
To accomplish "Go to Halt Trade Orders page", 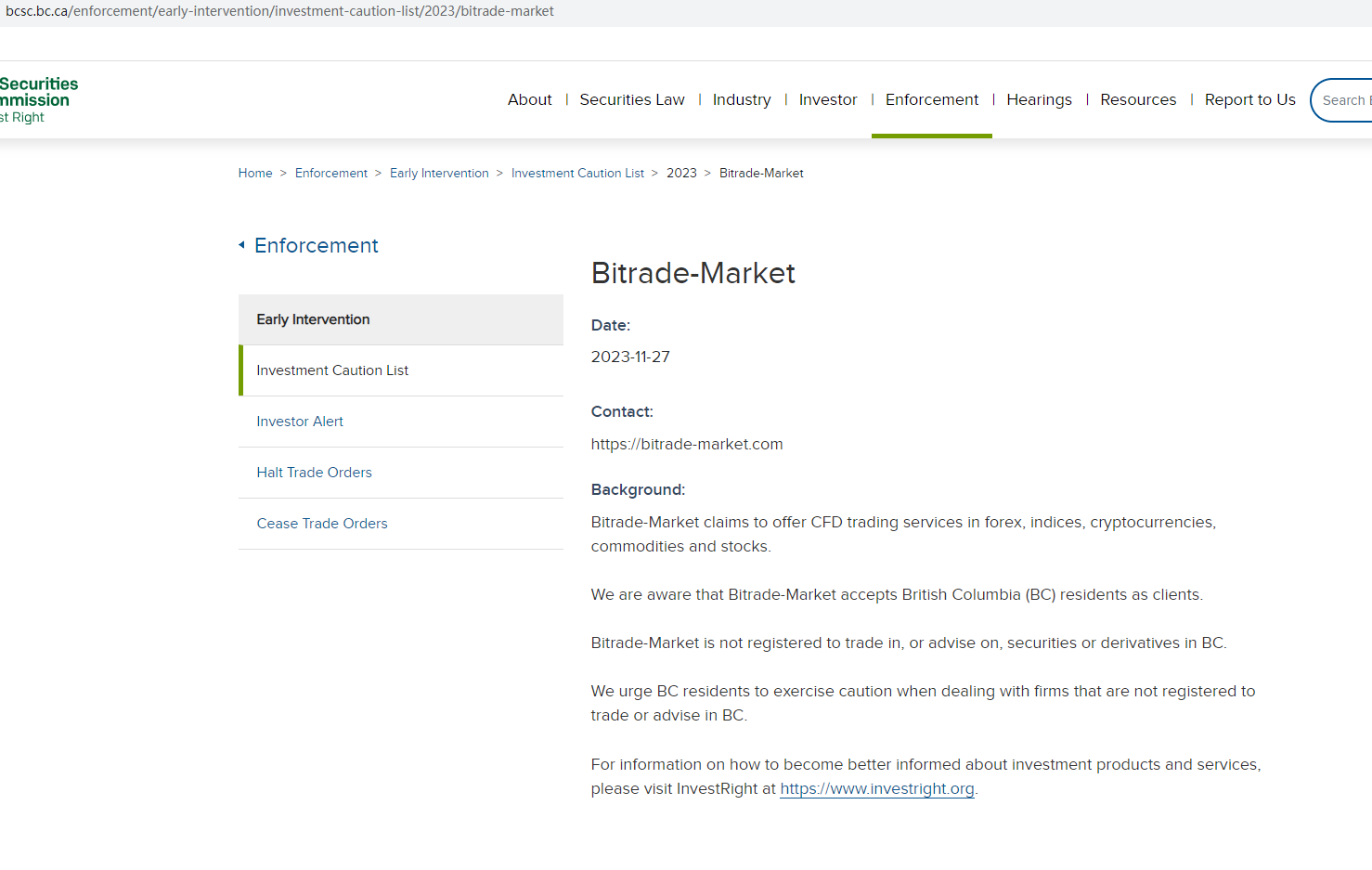I will pyautogui.click(x=314, y=473).
